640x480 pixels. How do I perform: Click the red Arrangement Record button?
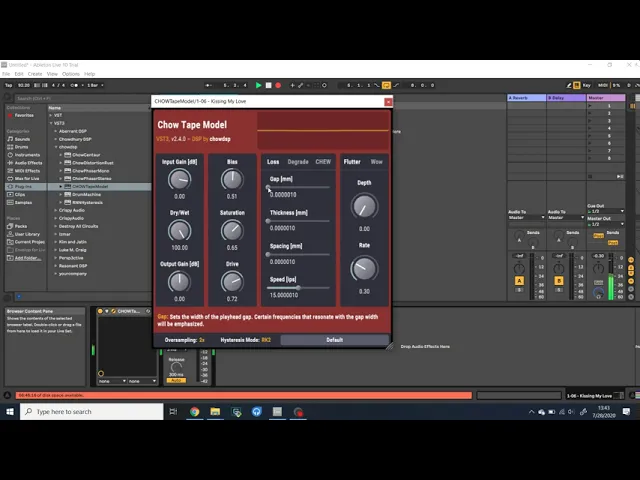pyautogui.click(x=278, y=85)
